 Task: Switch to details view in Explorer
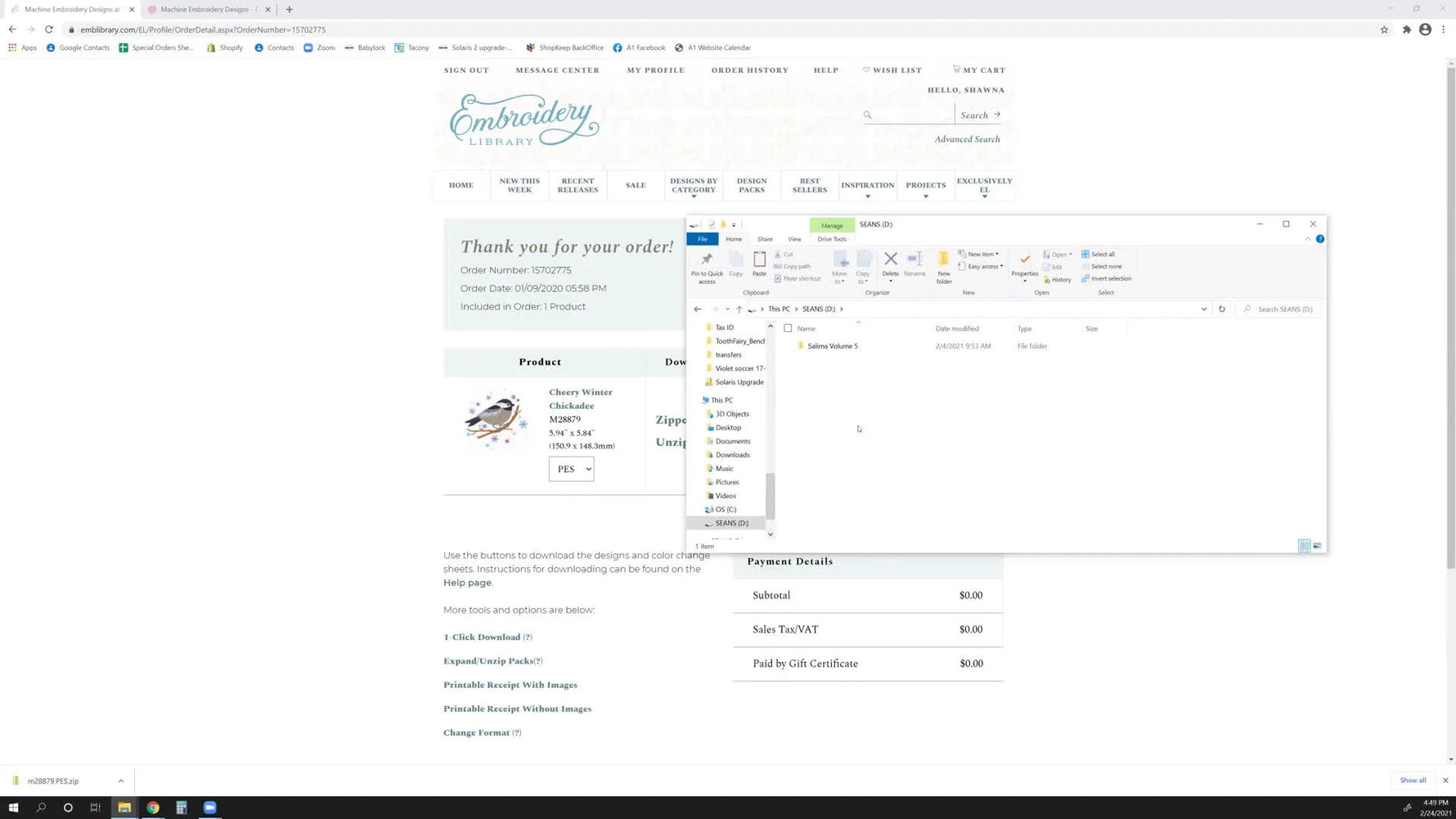click(x=1305, y=546)
